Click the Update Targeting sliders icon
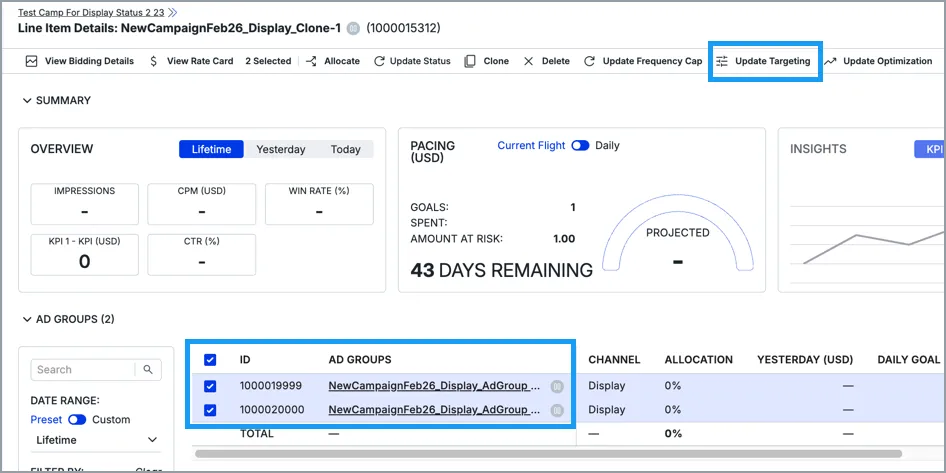946x473 pixels. [x=722, y=61]
